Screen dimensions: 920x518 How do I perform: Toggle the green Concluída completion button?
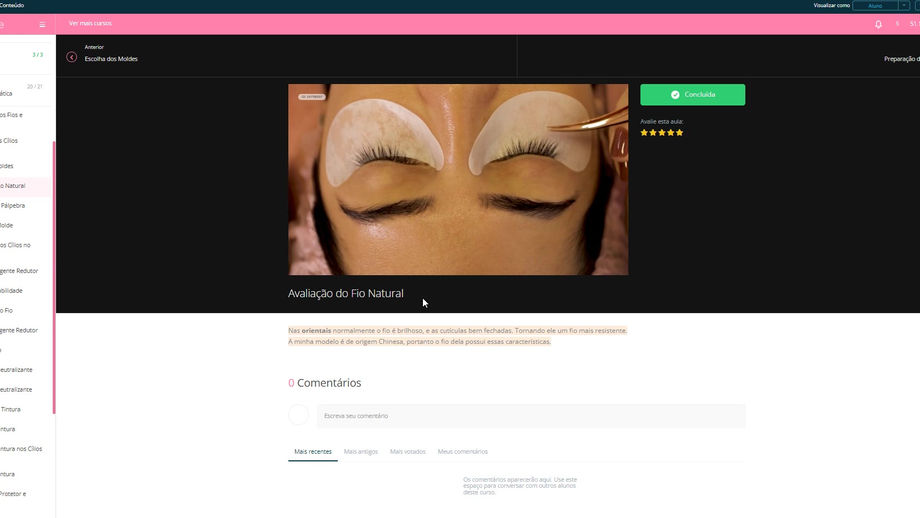click(692, 94)
